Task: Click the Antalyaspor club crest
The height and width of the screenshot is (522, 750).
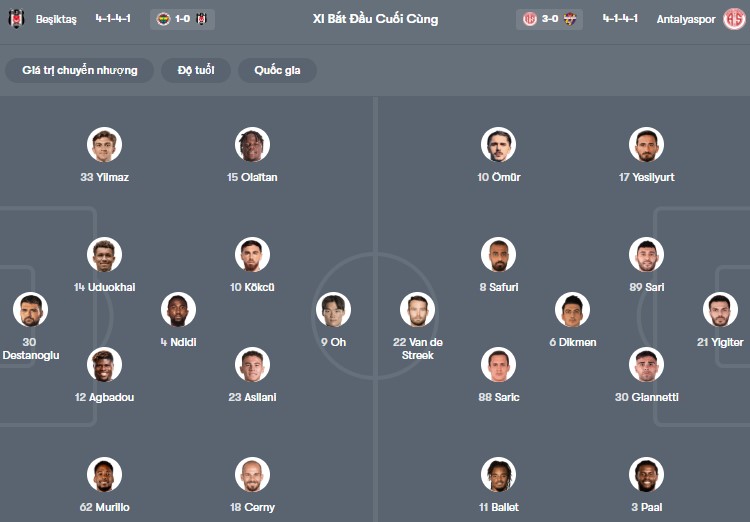Action: pyautogui.click(x=733, y=19)
